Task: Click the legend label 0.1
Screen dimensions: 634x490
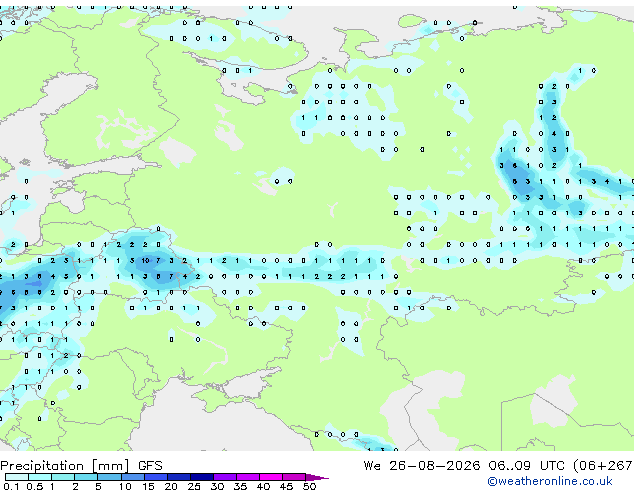Action: click(x=11, y=486)
